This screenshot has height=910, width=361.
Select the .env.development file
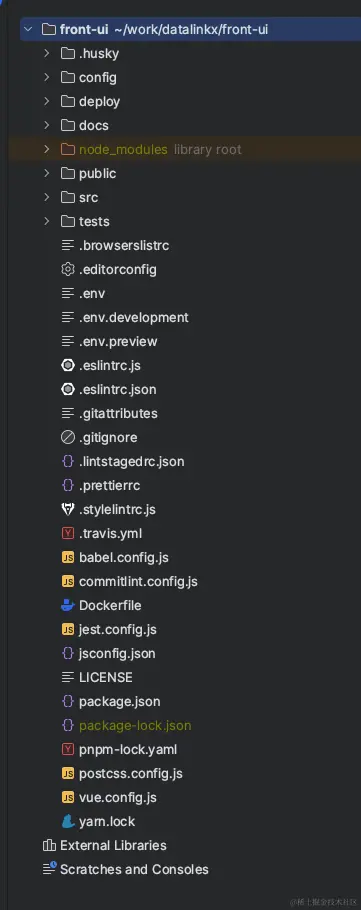point(134,317)
